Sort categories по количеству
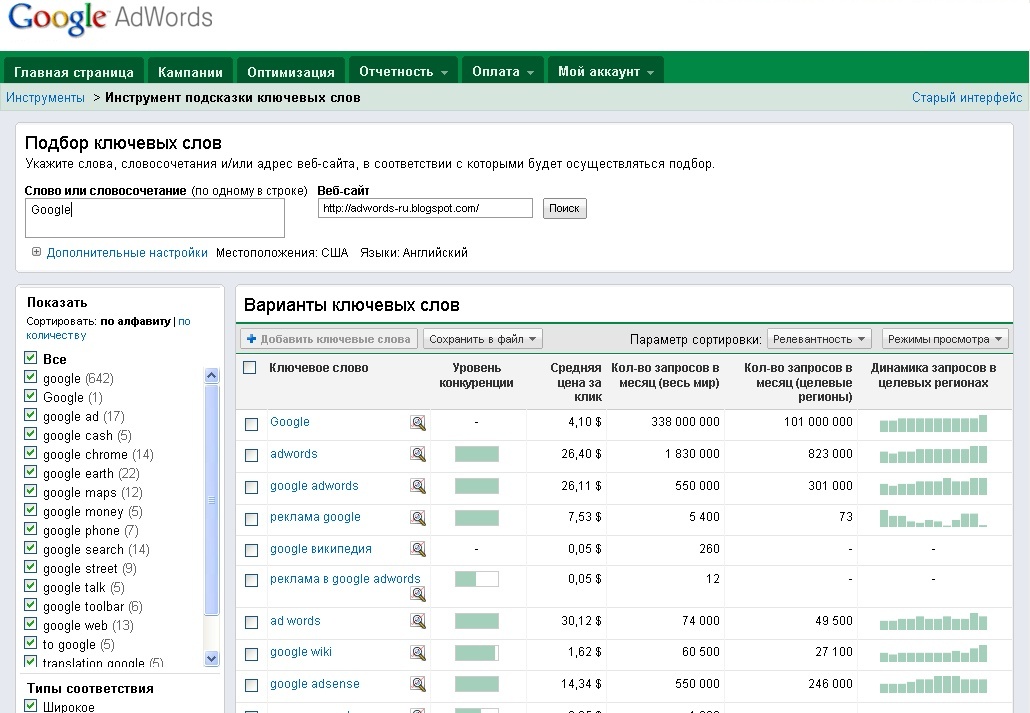 click(108, 328)
